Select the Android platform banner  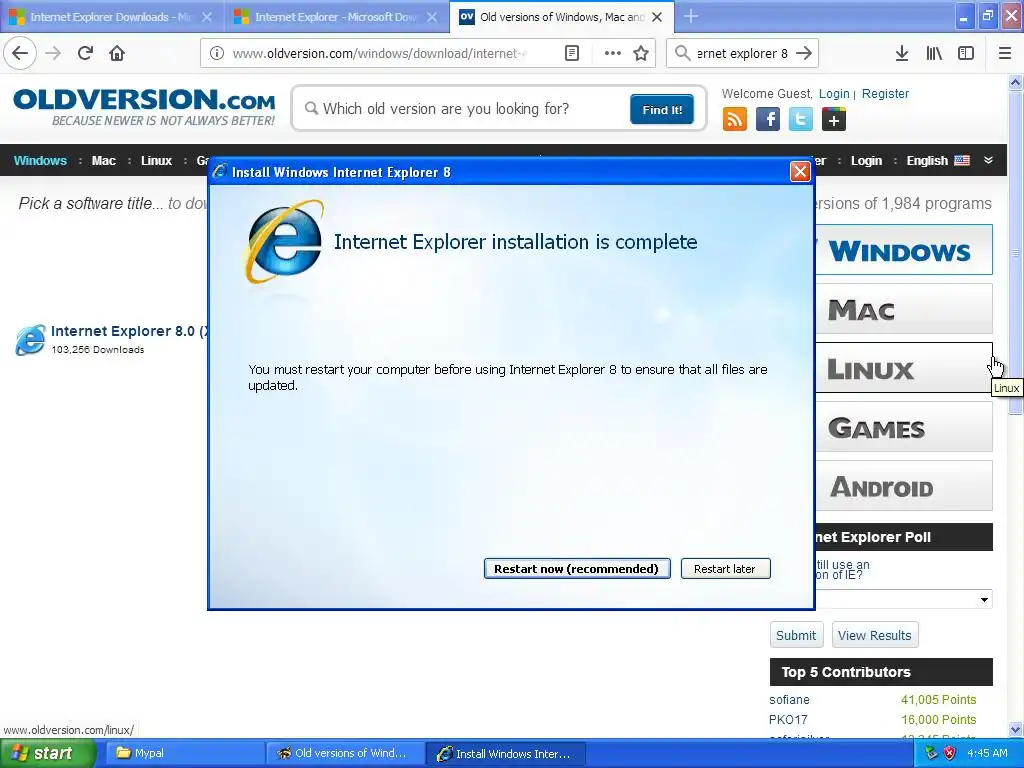(x=904, y=486)
